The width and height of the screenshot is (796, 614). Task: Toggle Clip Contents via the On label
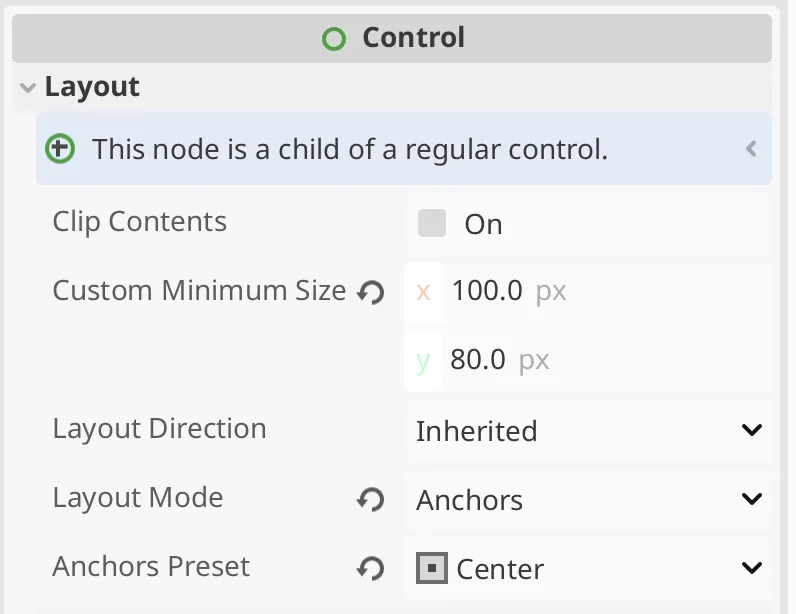tap(483, 224)
